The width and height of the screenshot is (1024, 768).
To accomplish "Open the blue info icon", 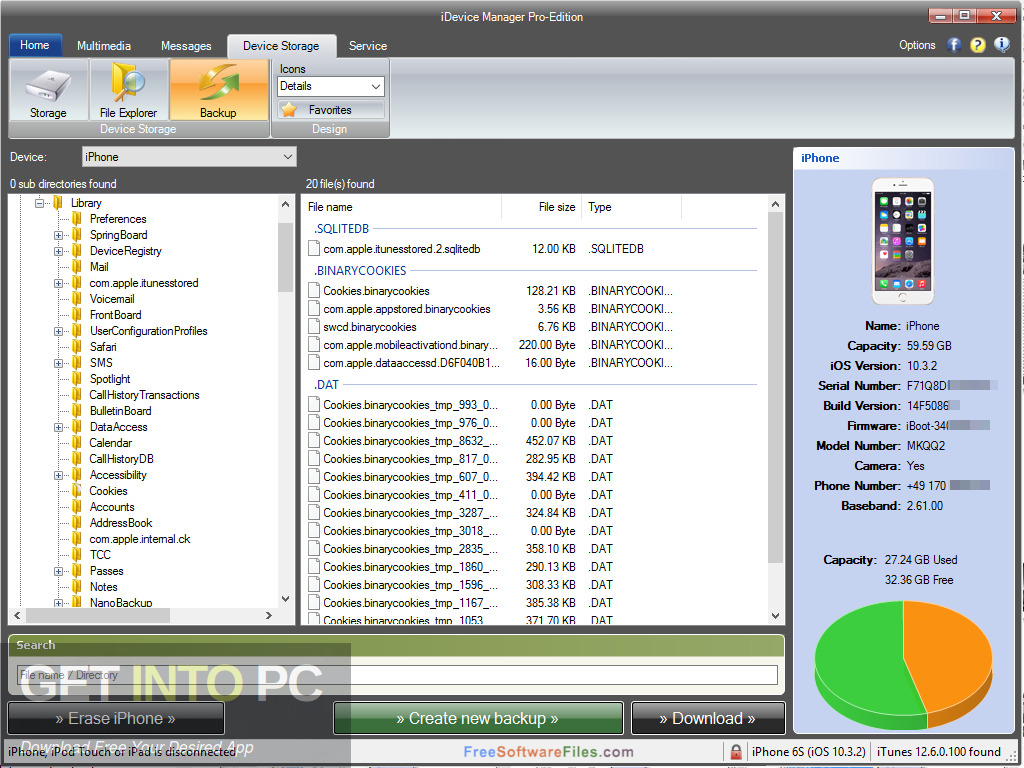I will pos(1001,45).
